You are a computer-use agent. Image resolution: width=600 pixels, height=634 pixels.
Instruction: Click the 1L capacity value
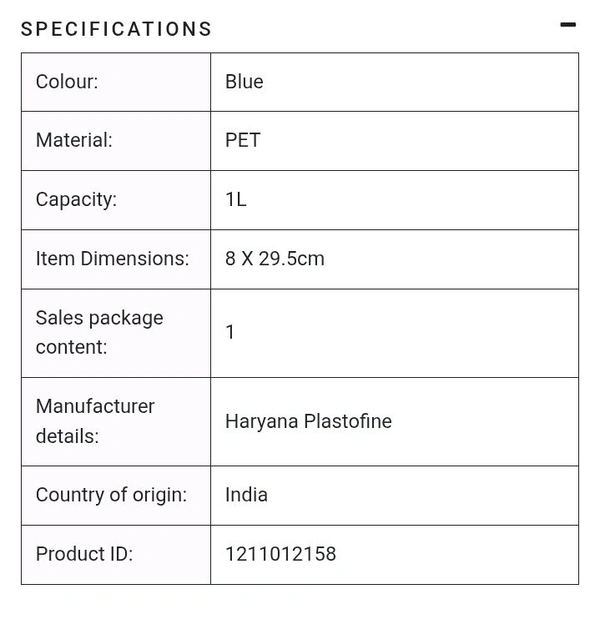(x=236, y=199)
